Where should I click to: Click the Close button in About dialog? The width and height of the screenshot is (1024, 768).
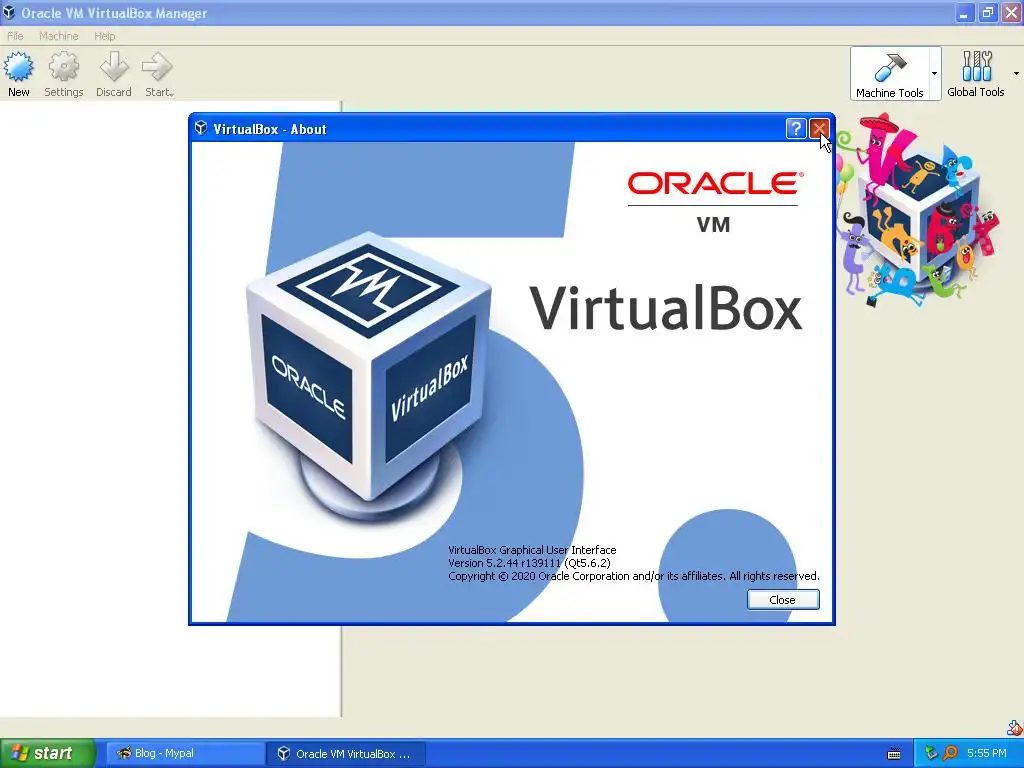(x=782, y=600)
